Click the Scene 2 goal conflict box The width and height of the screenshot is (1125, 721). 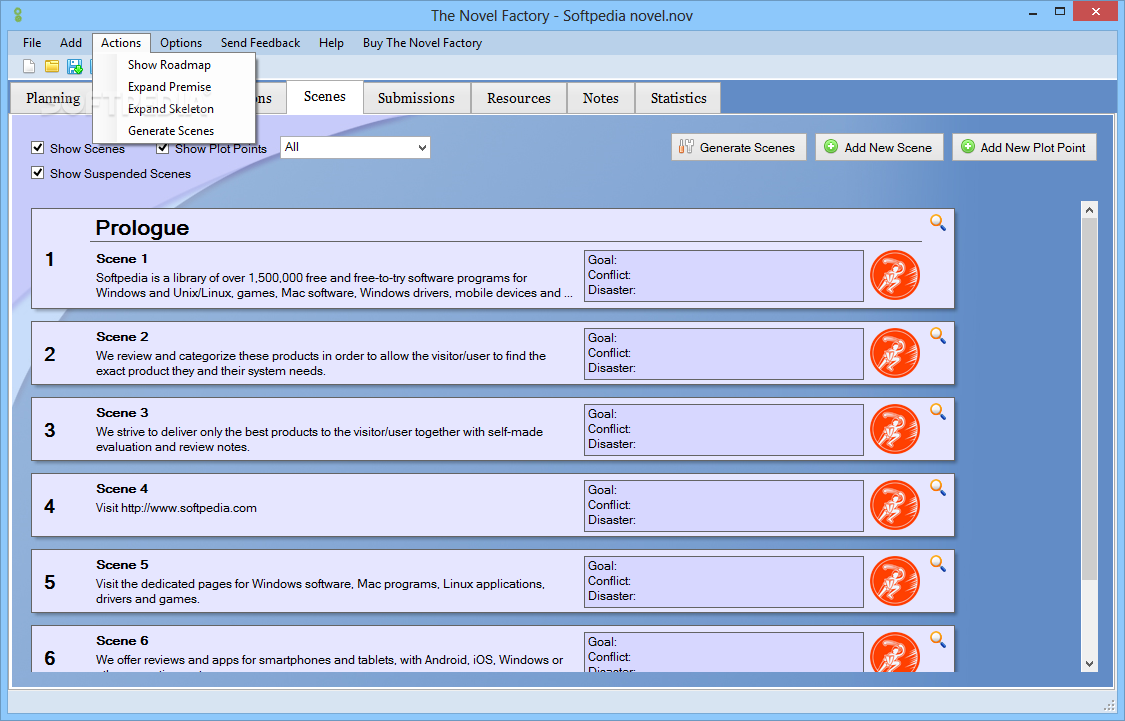(724, 354)
